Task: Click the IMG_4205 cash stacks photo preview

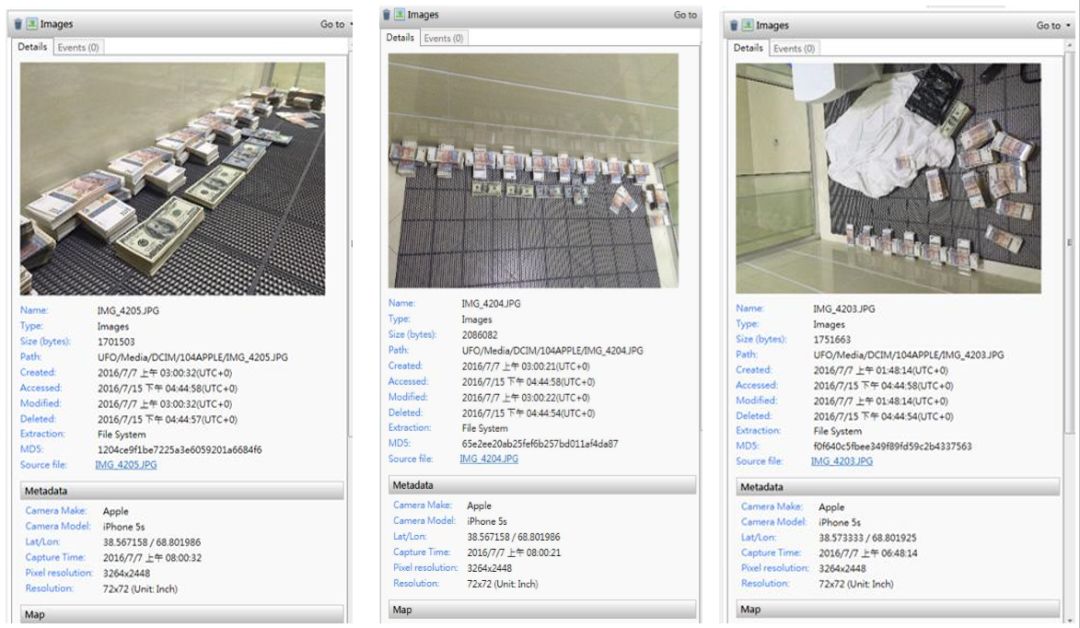Action: pos(172,179)
